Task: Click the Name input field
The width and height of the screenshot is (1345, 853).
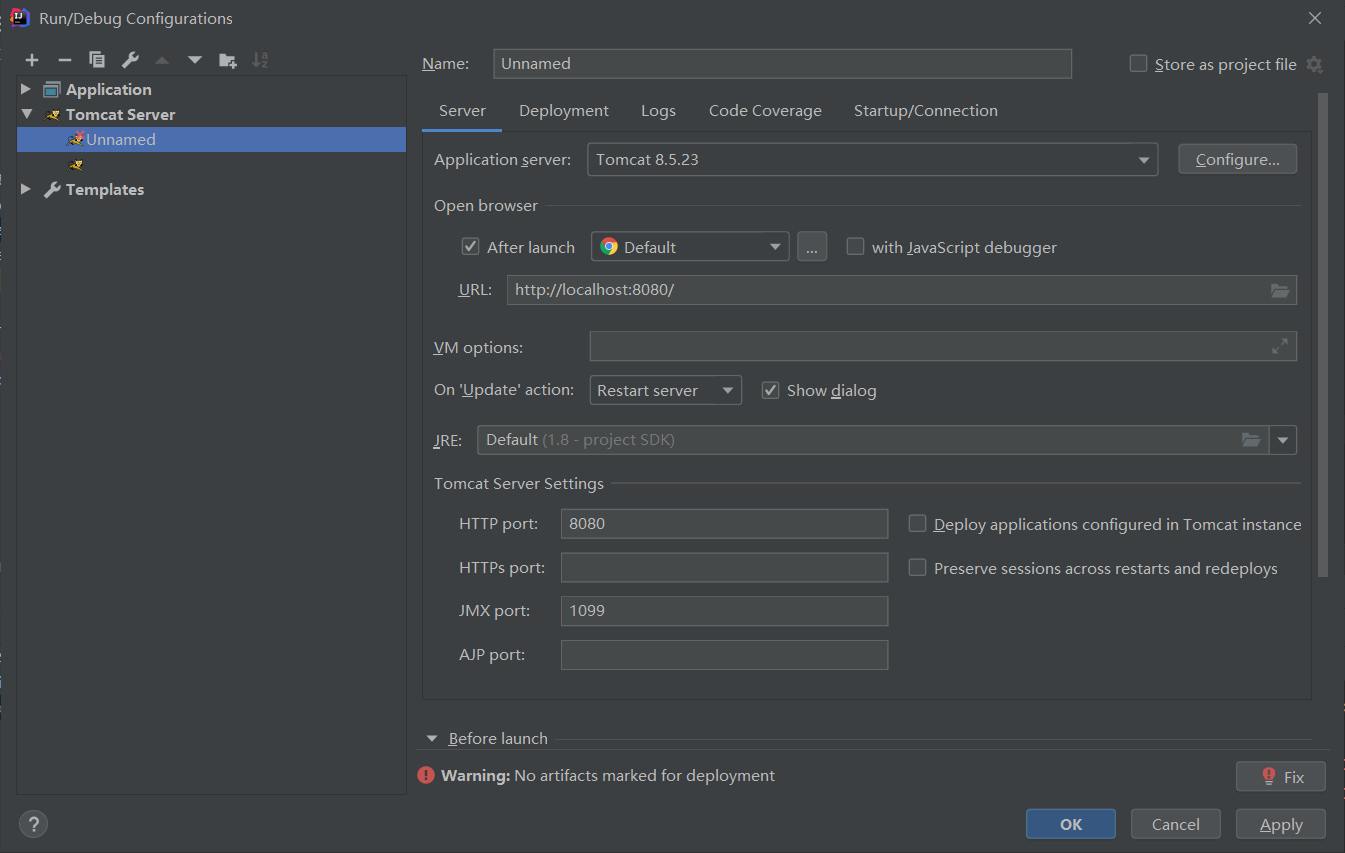Action: click(x=783, y=63)
